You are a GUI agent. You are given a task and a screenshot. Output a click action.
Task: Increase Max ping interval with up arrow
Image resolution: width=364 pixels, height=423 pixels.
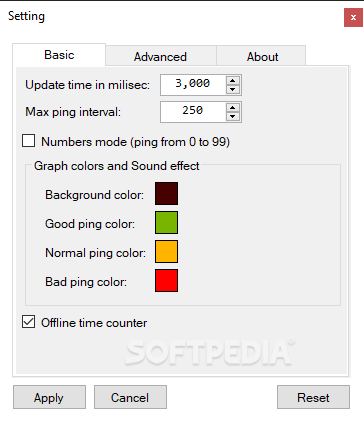[233, 107]
